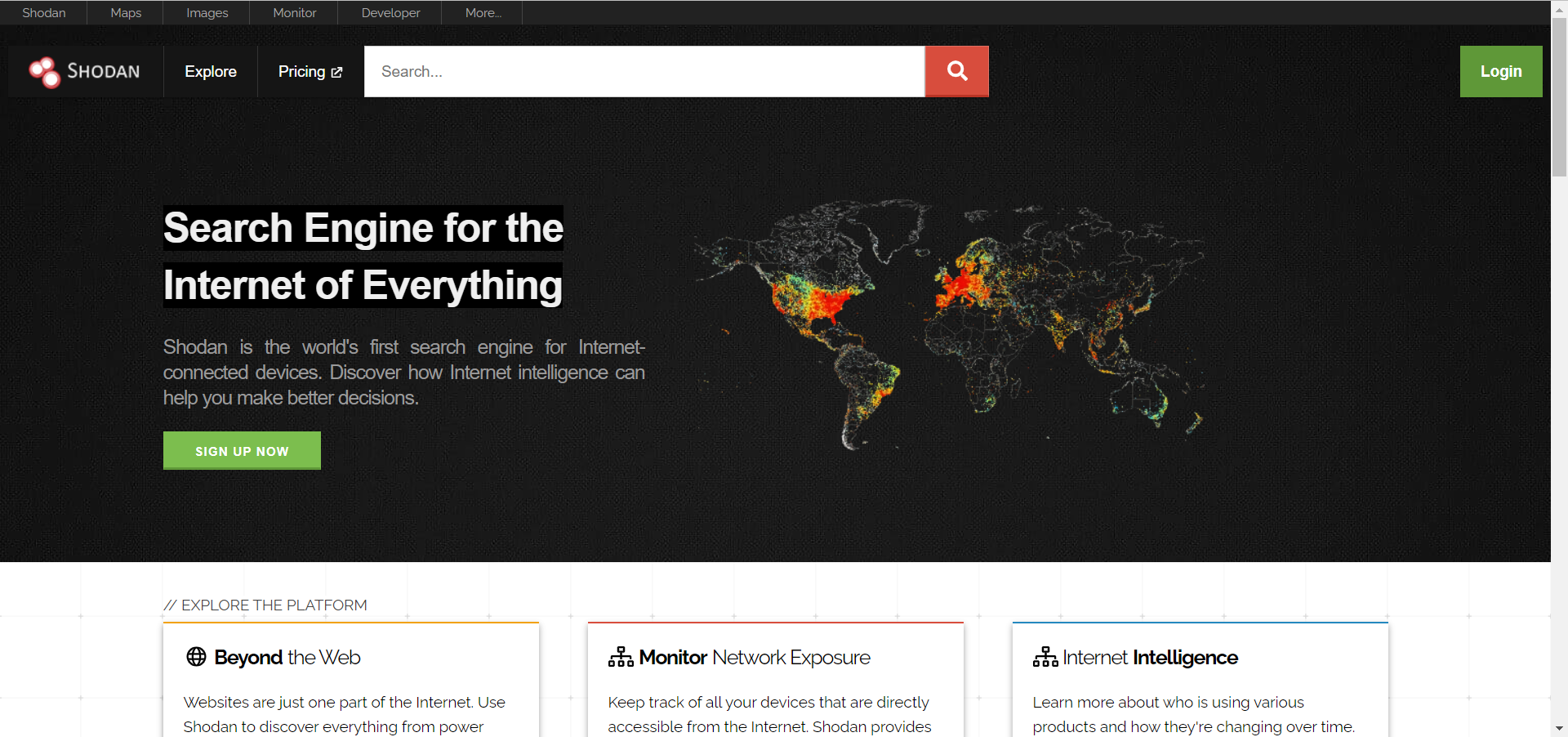Open the Images top bar item
The image size is (1568, 737).
pyautogui.click(x=207, y=13)
